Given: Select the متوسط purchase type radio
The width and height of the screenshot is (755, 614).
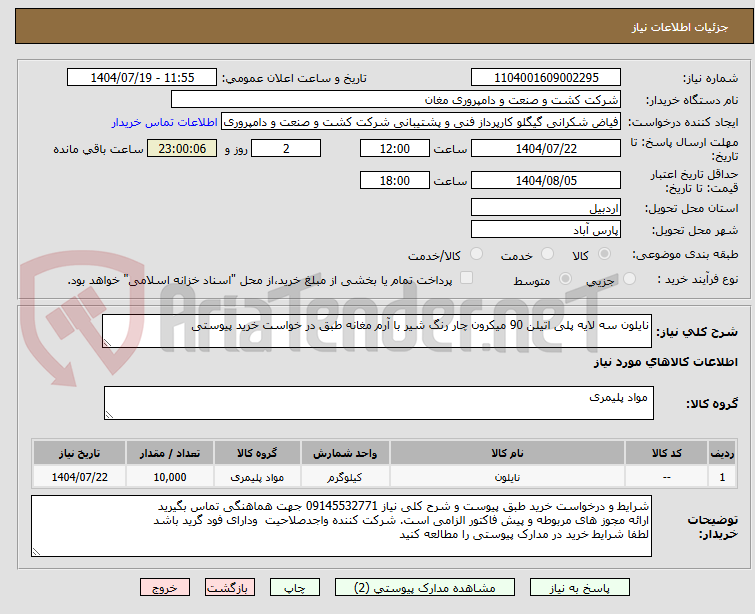Looking at the screenshot, I should (x=565, y=279).
